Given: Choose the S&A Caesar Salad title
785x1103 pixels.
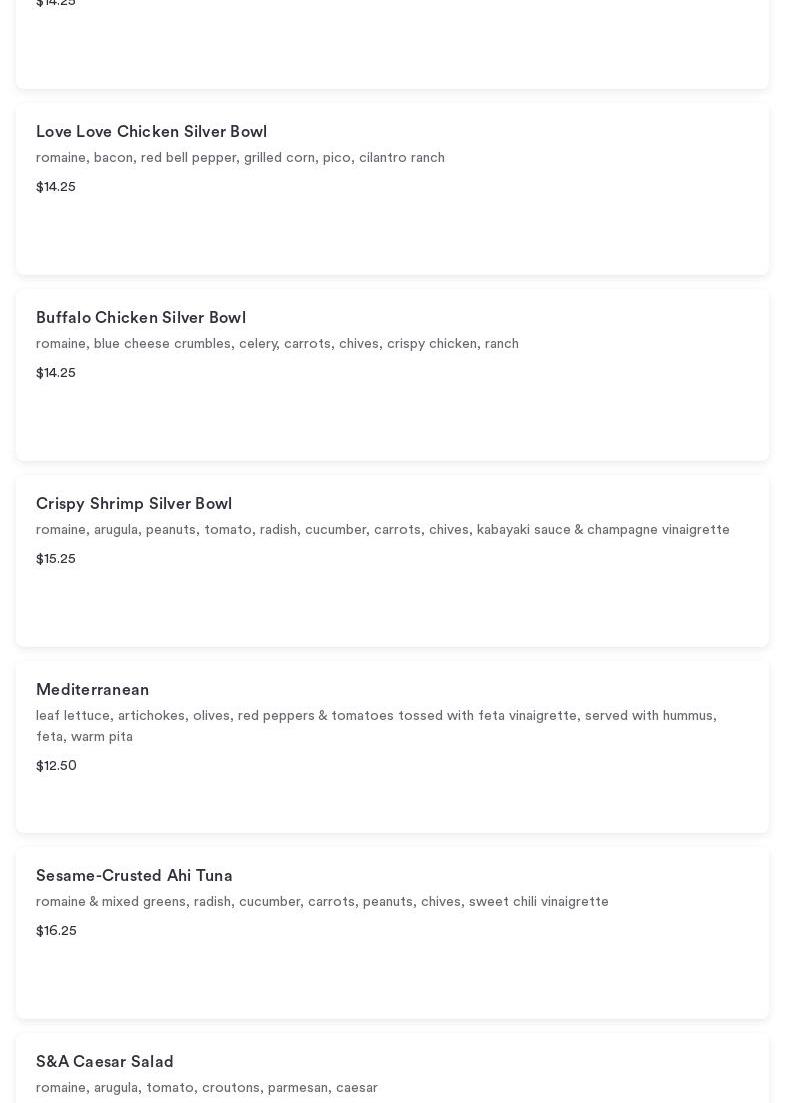Looking at the screenshot, I should tap(105, 1062).
